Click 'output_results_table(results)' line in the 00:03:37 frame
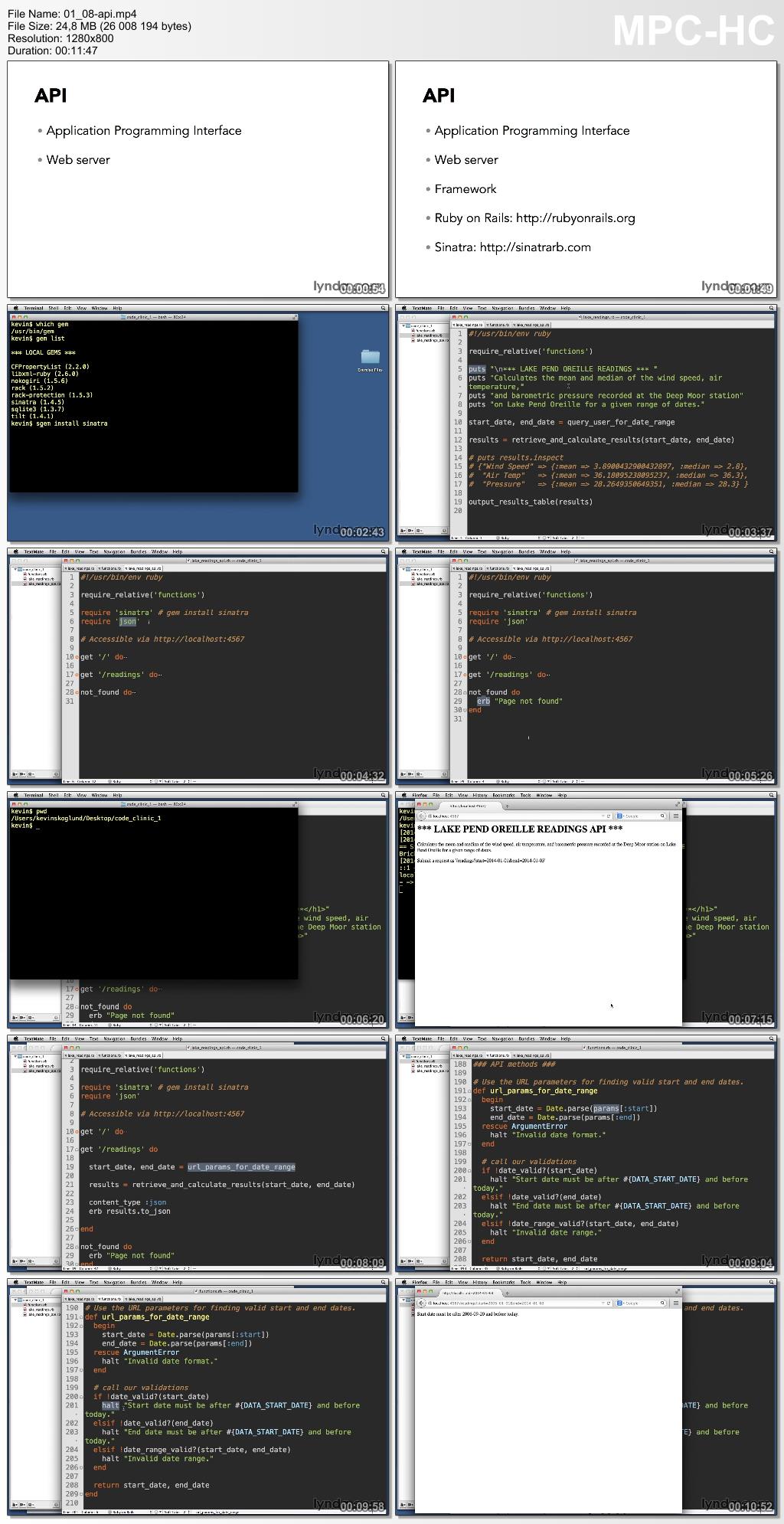 [x=531, y=502]
